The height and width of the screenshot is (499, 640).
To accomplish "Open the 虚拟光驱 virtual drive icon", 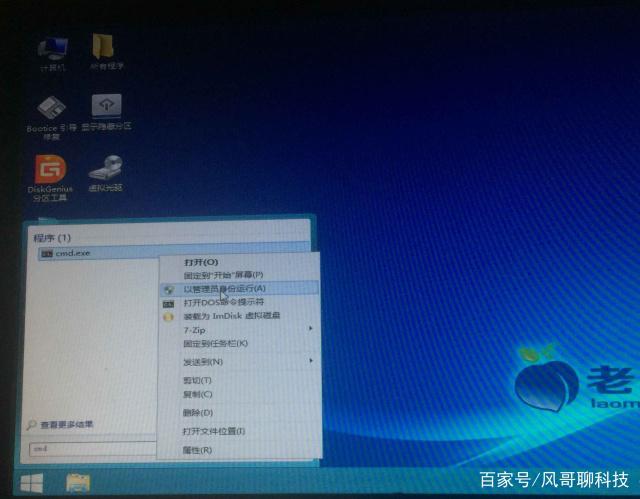I will click(x=105, y=170).
